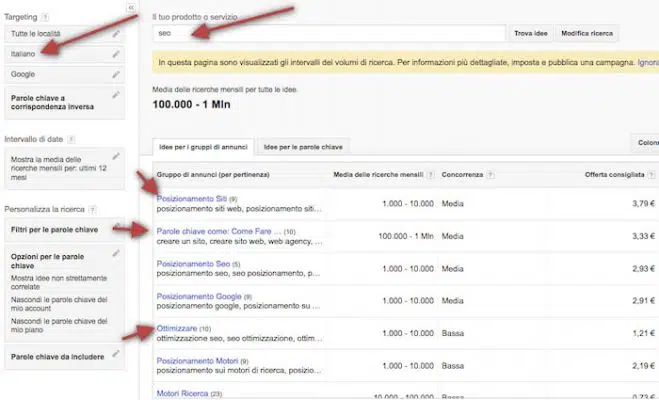This screenshot has width=659, height=400.
Task: Open help icon beside Concorrenza column
Action: tap(490, 175)
